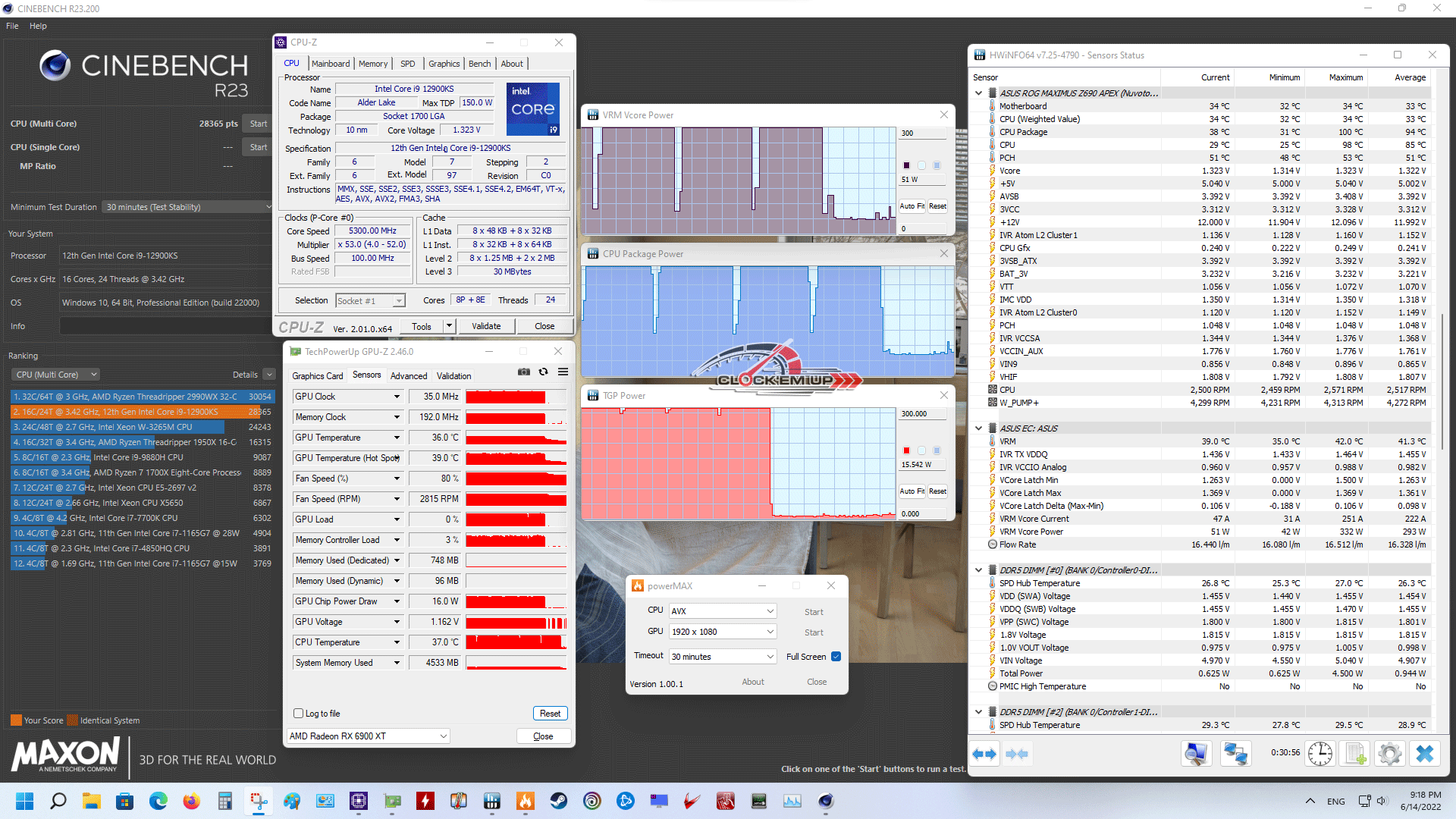Open the AMD Radeon RX 6900 XT dropdown

[x=368, y=736]
